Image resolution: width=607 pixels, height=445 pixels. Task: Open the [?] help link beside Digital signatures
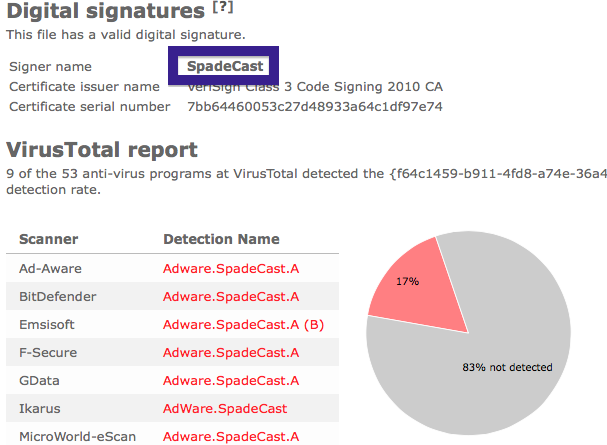pyautogui.click(x=223, y=7)
